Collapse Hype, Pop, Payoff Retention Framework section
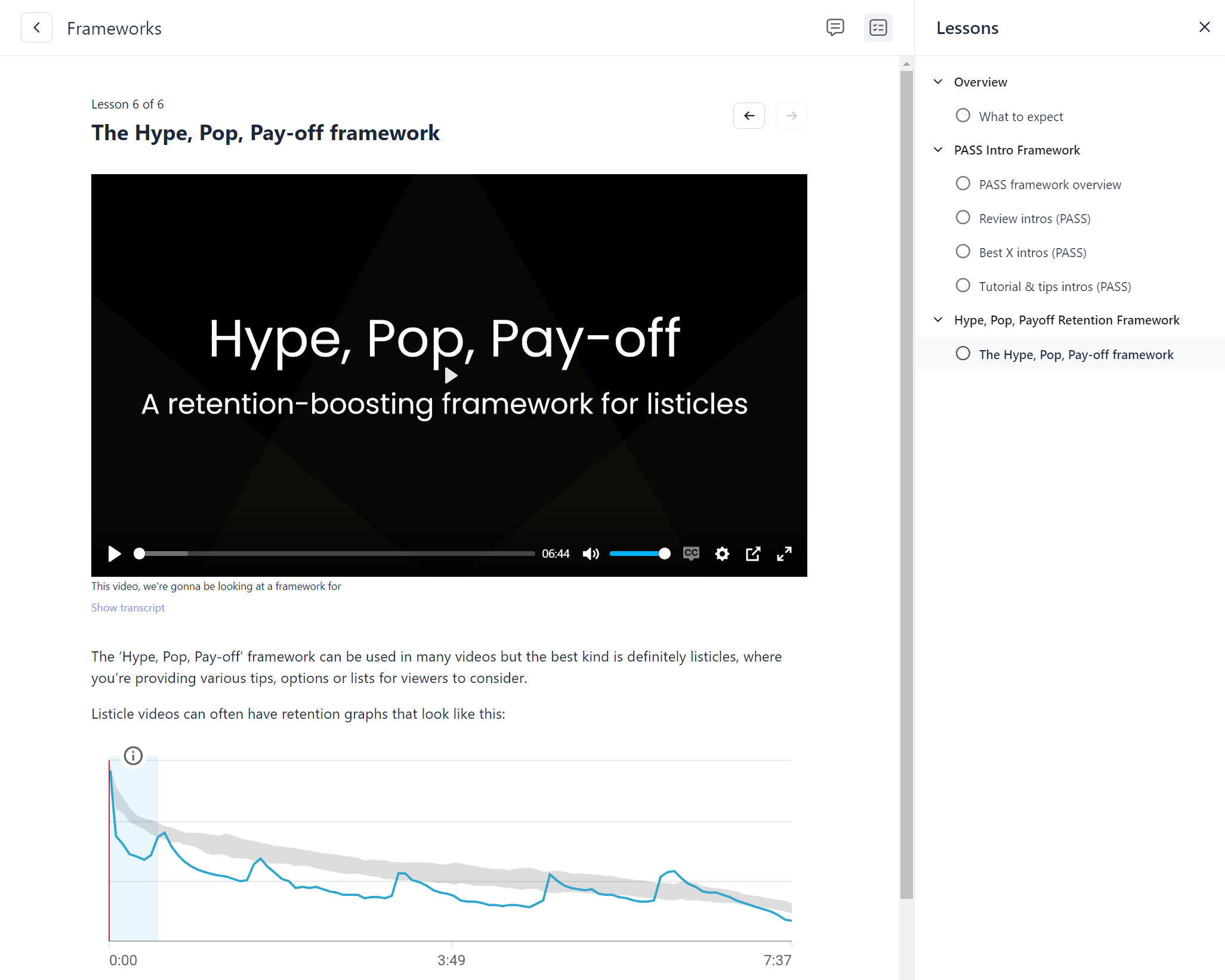 (938, 320)
